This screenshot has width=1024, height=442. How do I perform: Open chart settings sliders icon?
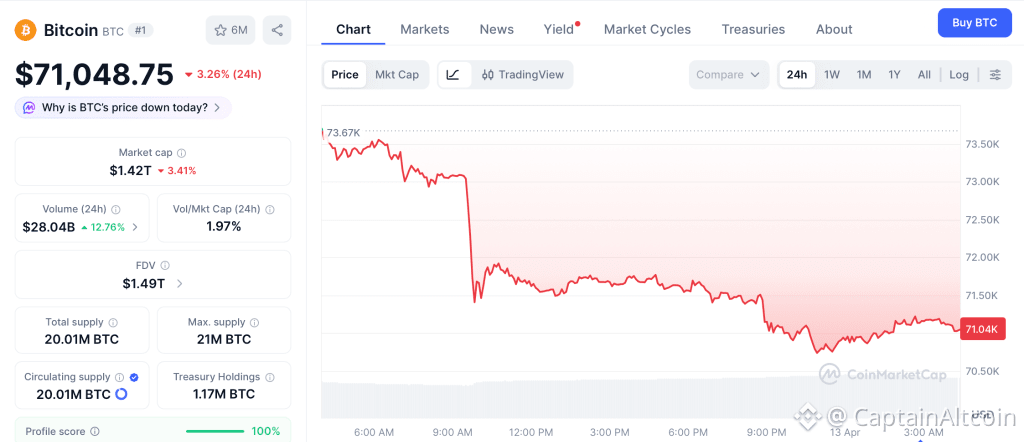point(995,75)
